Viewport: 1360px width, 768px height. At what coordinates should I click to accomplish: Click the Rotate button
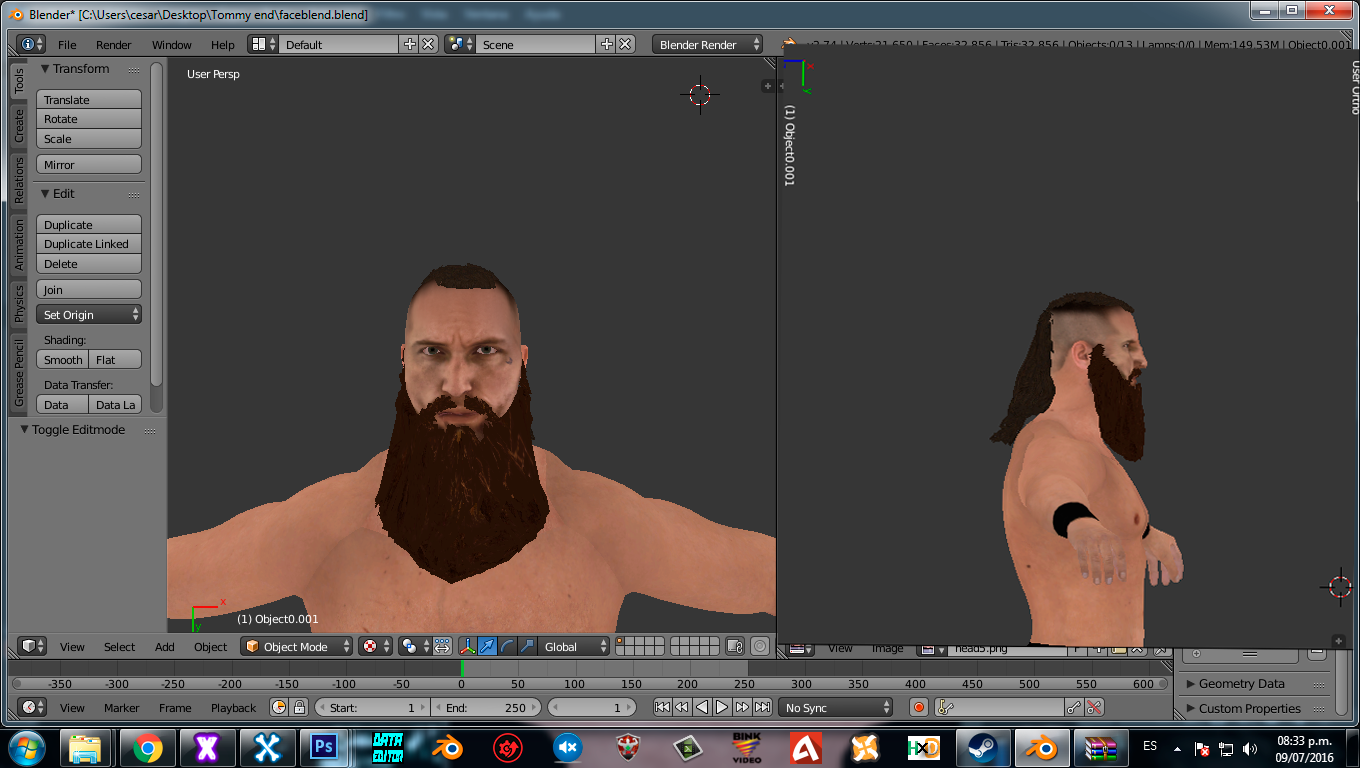(89, 119)
